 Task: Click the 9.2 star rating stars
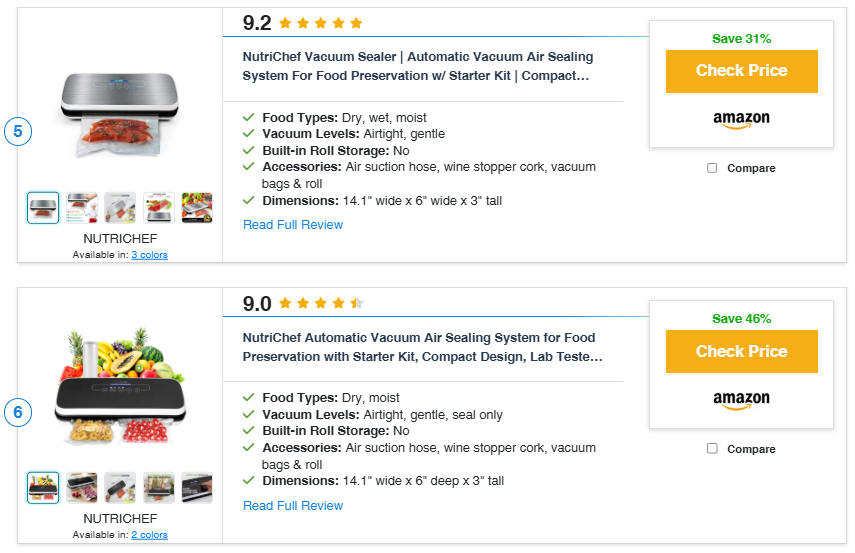[x=321, y=23]
